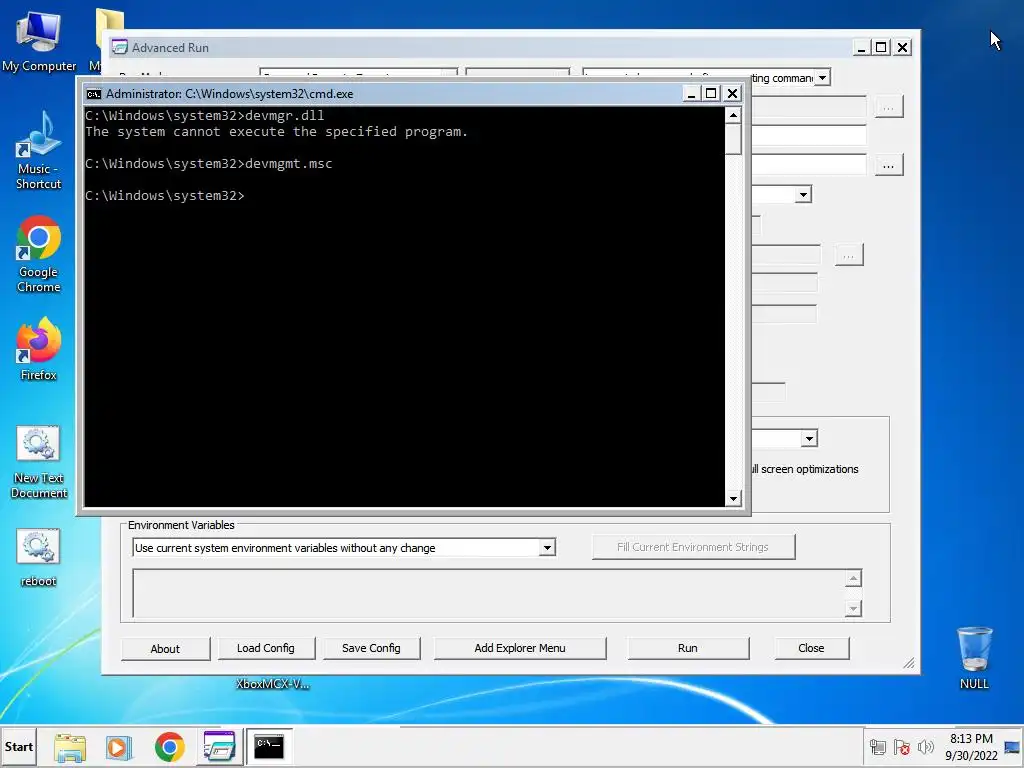Screen dimensions: 1024x768
Task: Maximize the cmd.exe window
Action: (x=711, y=94)
